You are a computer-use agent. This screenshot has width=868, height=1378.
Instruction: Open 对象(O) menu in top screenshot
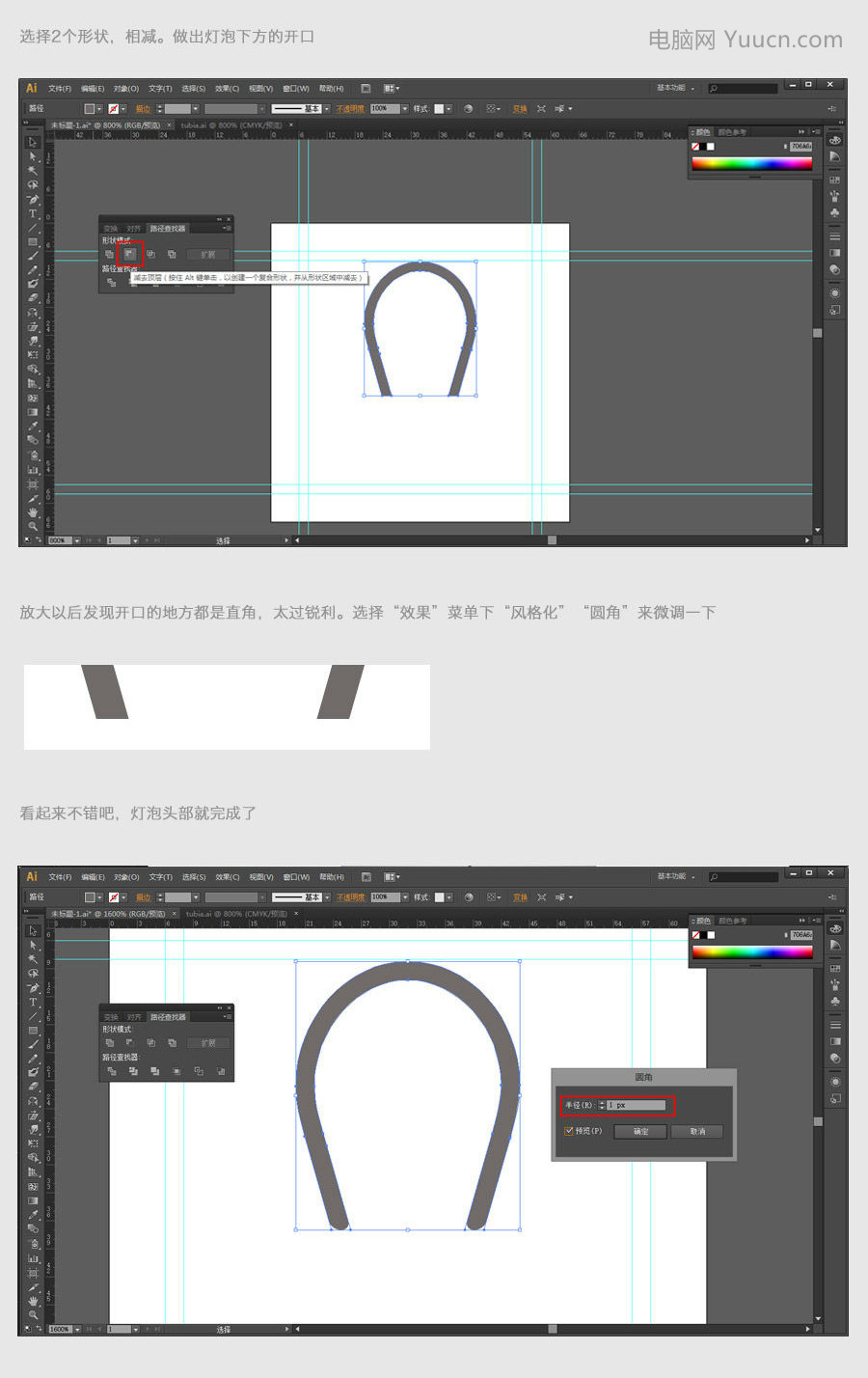click(x=126, y=89)
